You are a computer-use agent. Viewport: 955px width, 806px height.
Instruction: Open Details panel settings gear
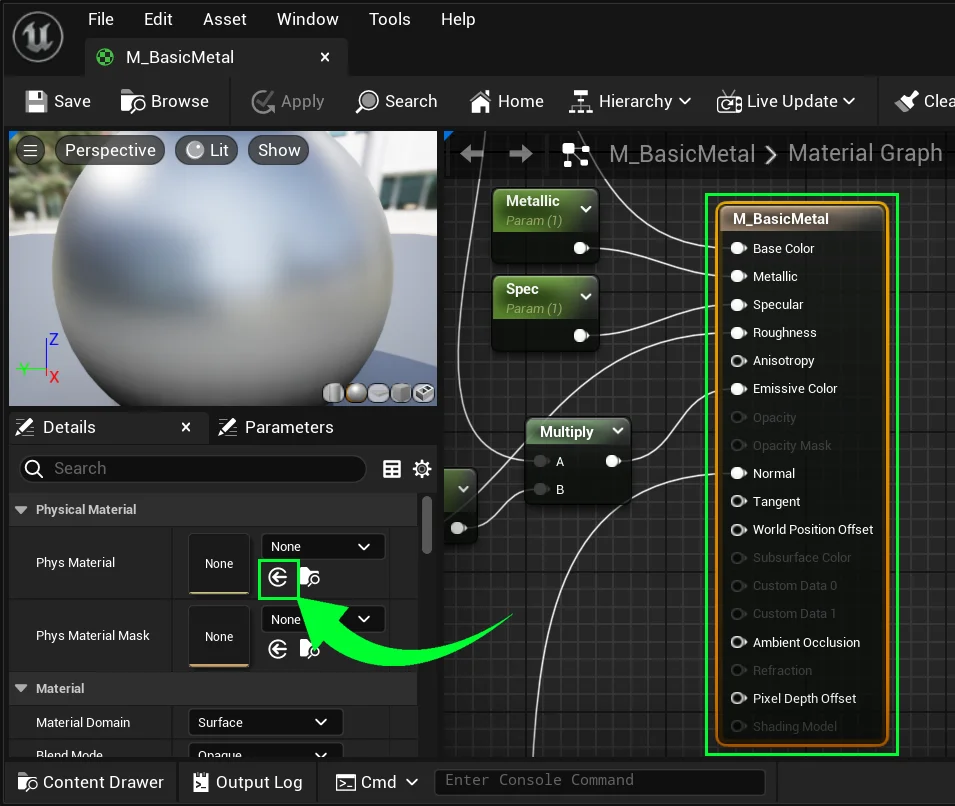click(x=422, y=469)
